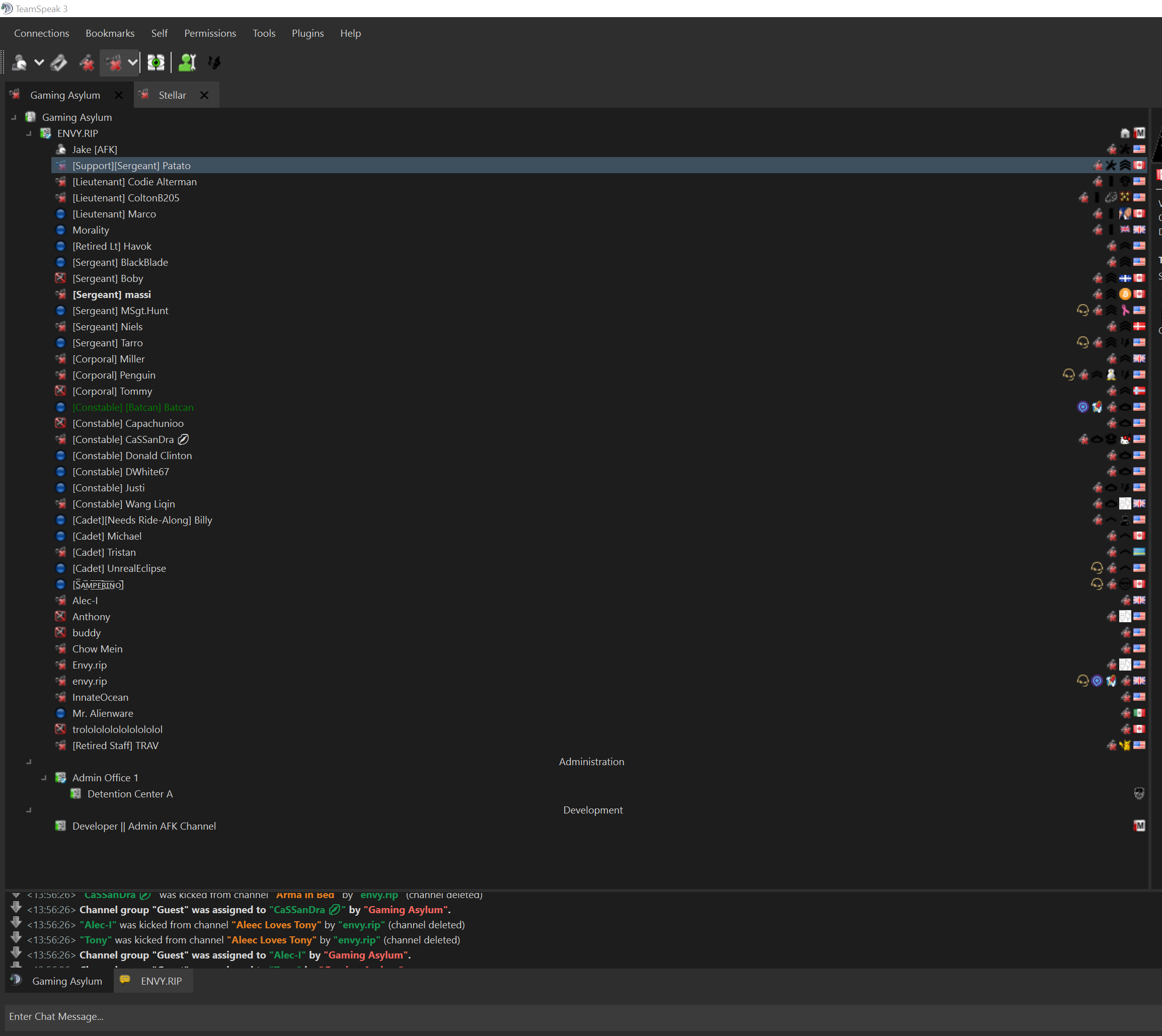Switch to Gaming Asylum chat tab

coord(59,981)
